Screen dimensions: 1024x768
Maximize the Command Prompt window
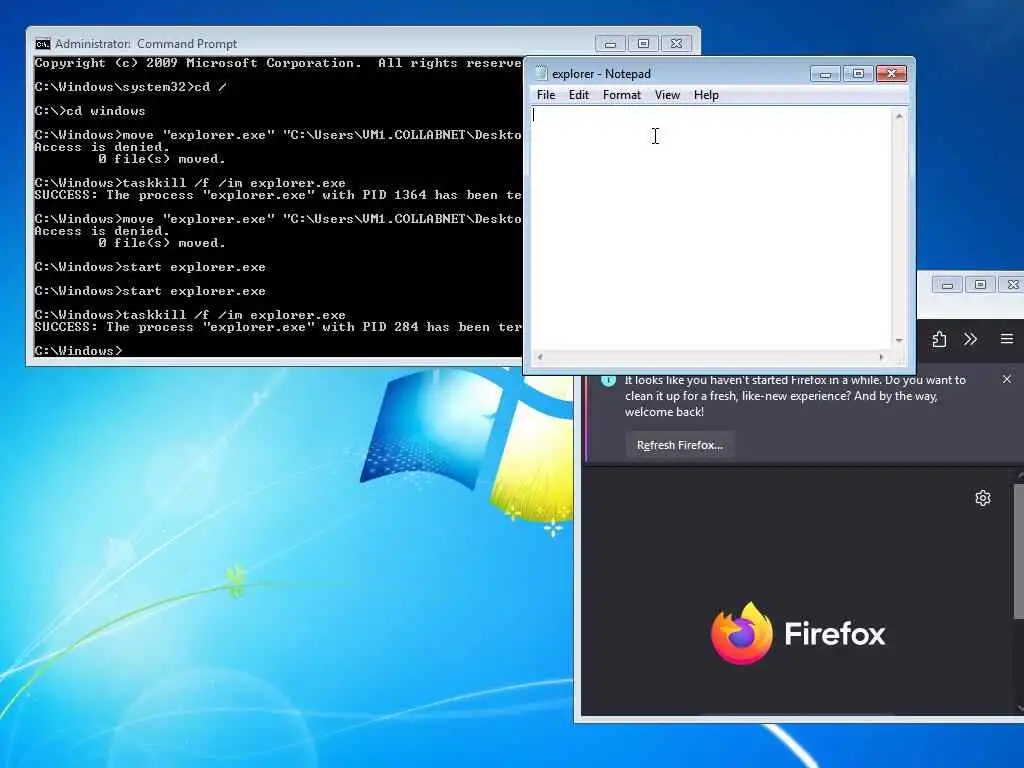643,44
